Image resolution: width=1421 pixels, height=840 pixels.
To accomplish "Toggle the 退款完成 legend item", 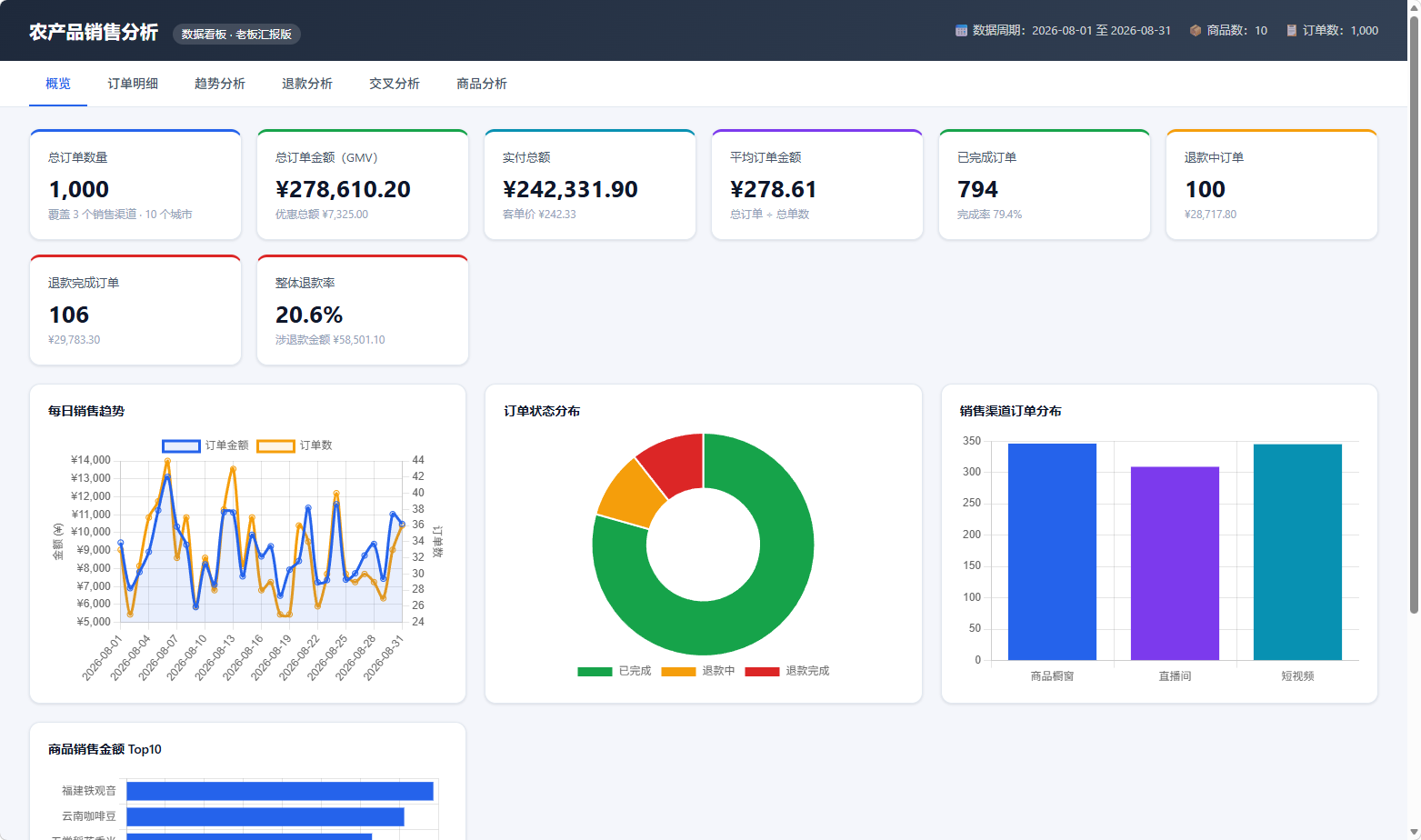I will point(787,671).
